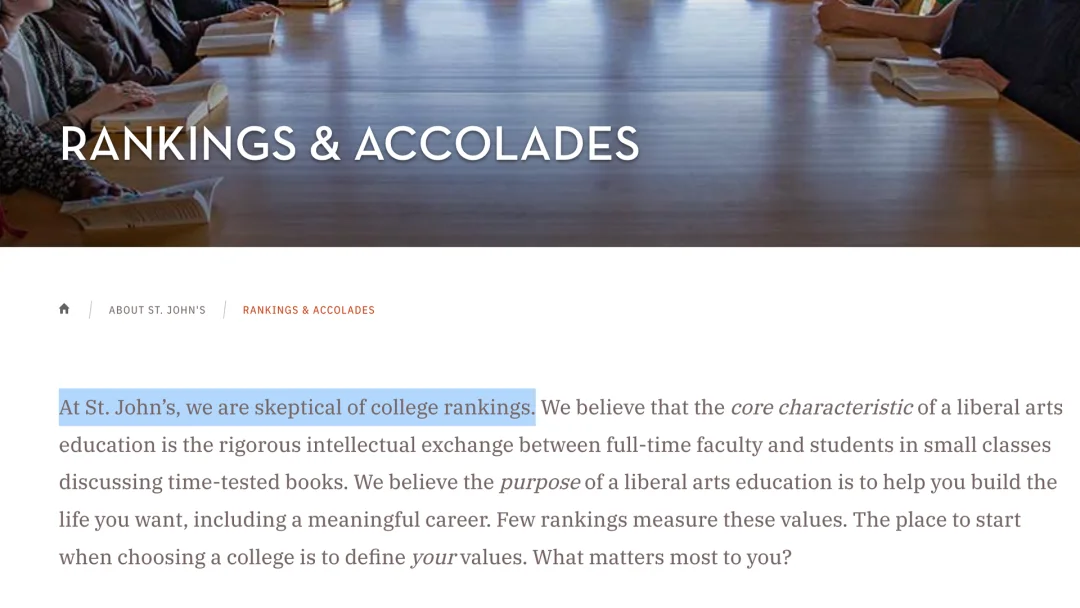Click the Rankings & Accolades page heading
This screenshot has height=608, width=1080.
pyautogui.click(x=350, y=145)
